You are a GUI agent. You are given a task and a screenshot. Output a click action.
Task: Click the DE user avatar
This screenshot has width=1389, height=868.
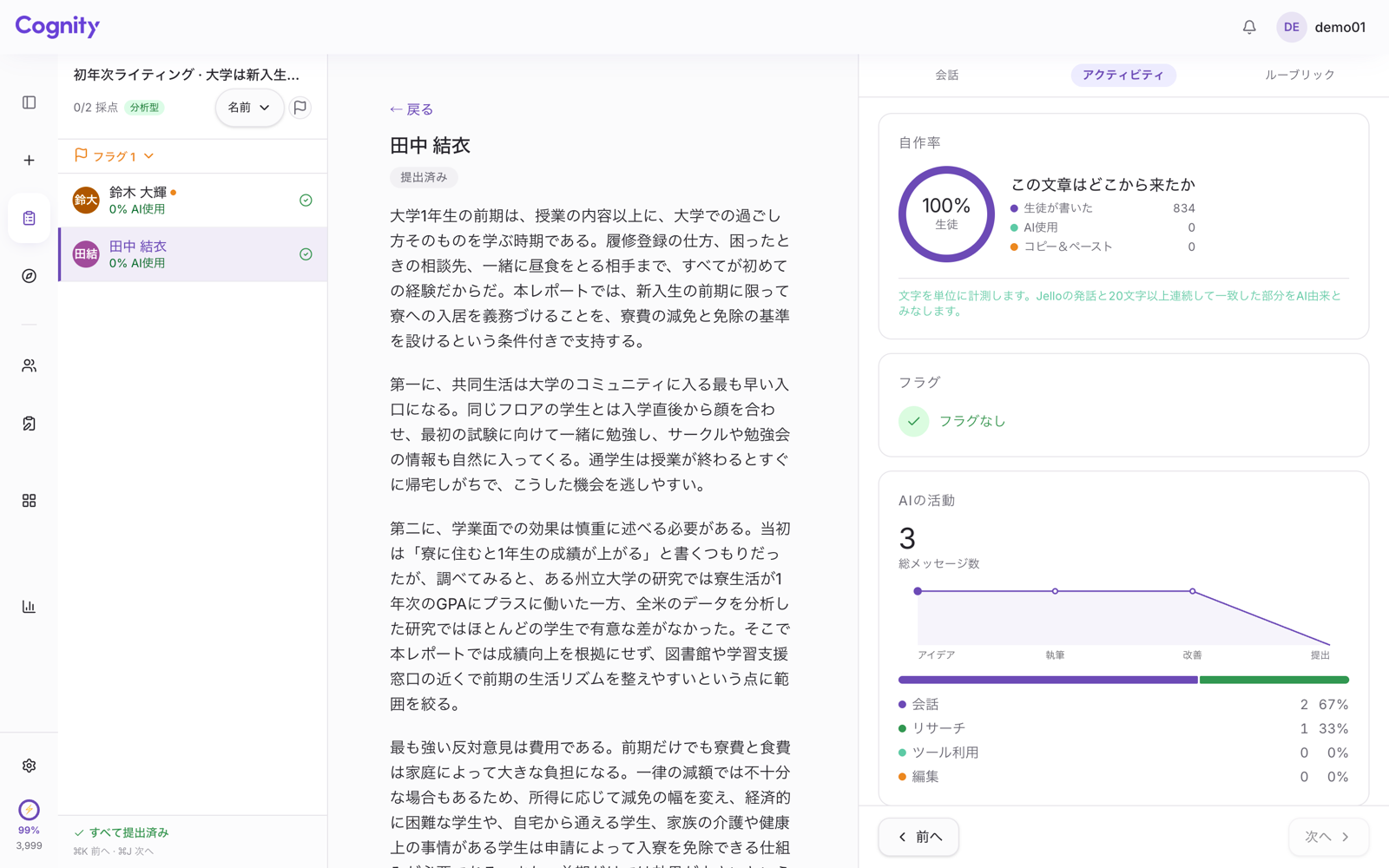point(1291,27)
